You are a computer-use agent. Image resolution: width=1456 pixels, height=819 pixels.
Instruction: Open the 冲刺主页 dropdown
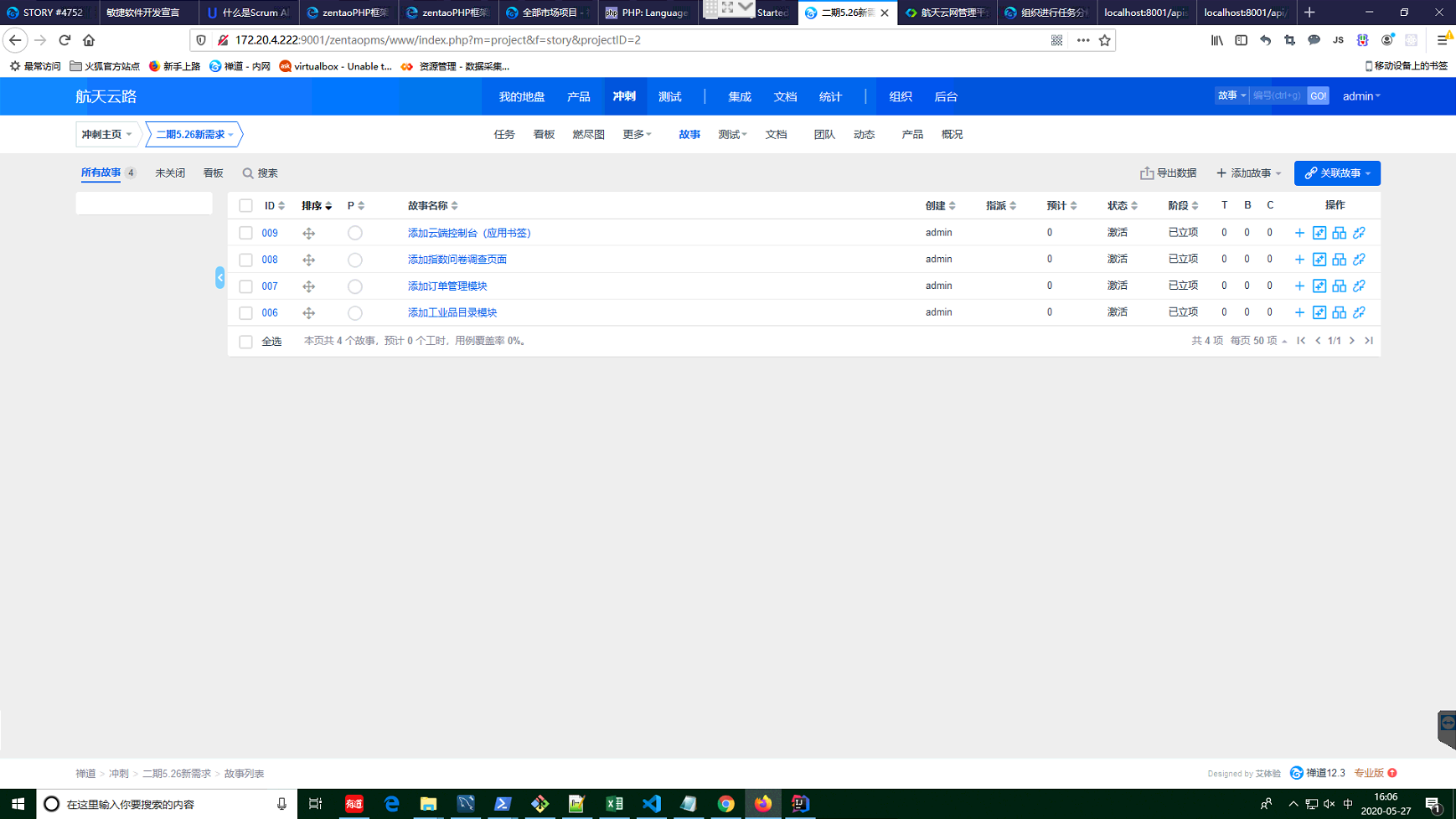[x=106, y=134]
